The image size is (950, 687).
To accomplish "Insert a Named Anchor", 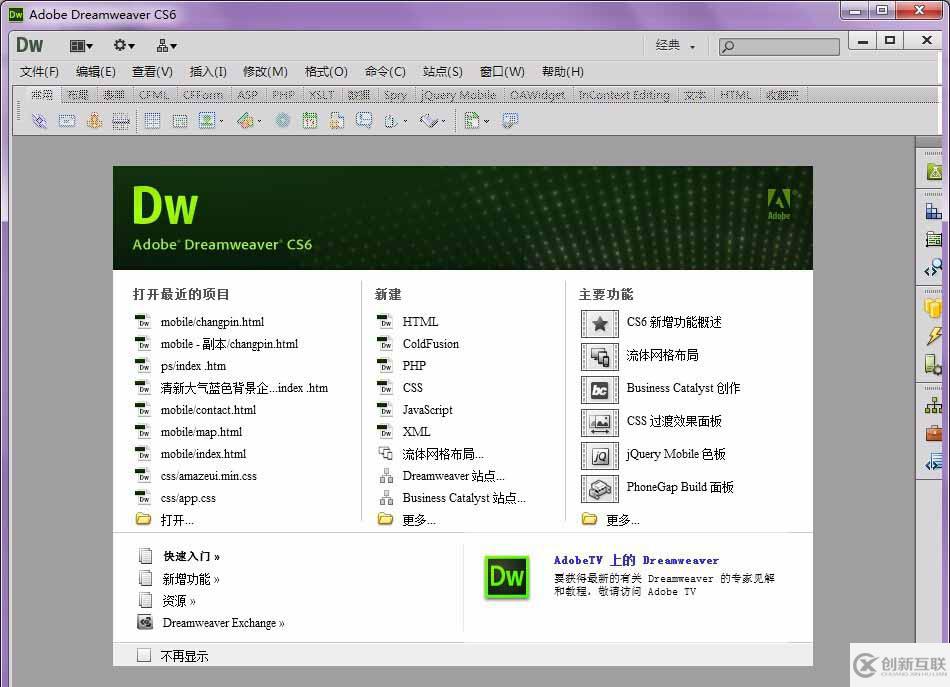I will click(95, 121).
